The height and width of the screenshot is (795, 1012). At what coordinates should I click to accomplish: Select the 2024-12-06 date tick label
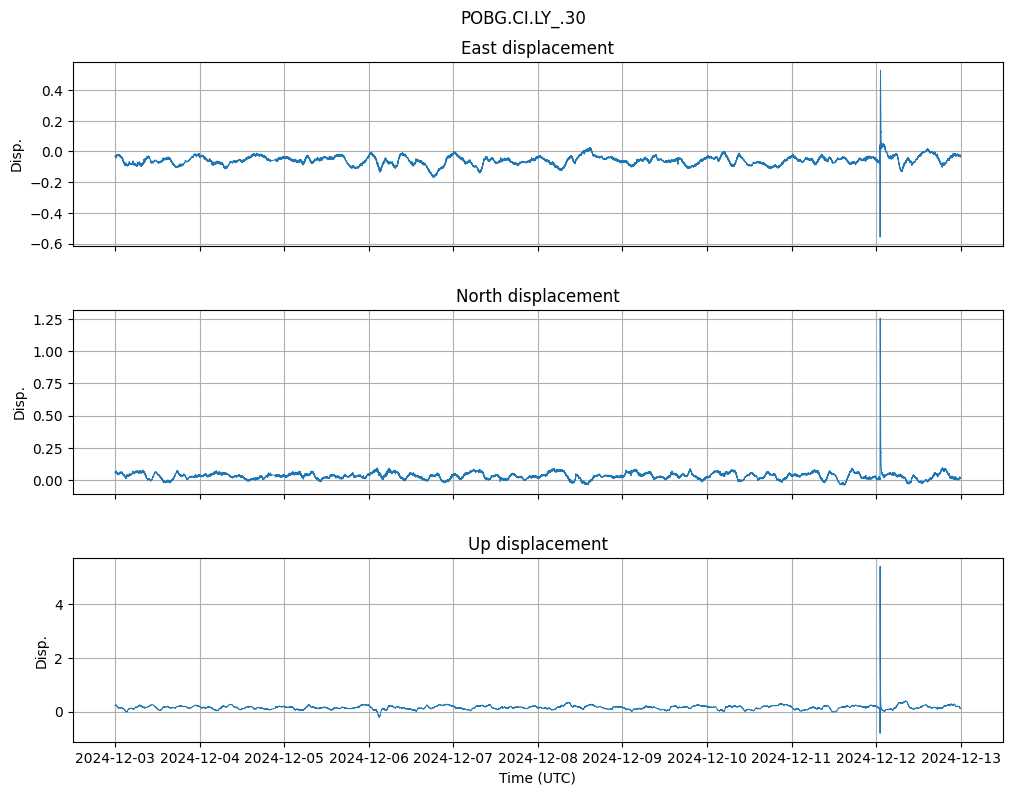[x=369, y=759]
